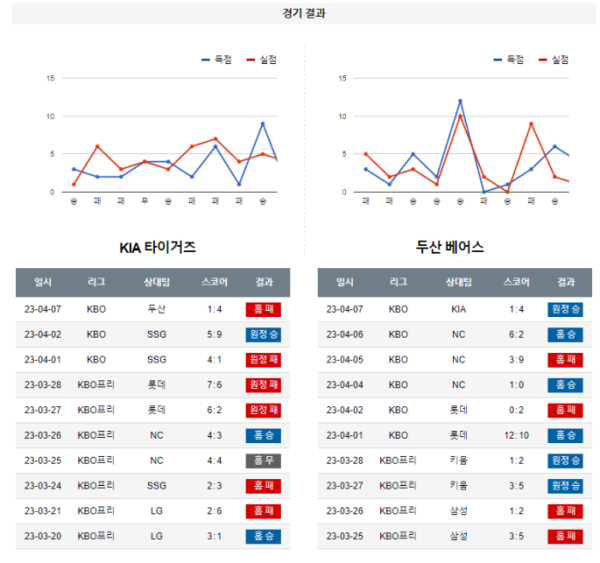Click score 12:10 in 두산 table

(517, 435)
